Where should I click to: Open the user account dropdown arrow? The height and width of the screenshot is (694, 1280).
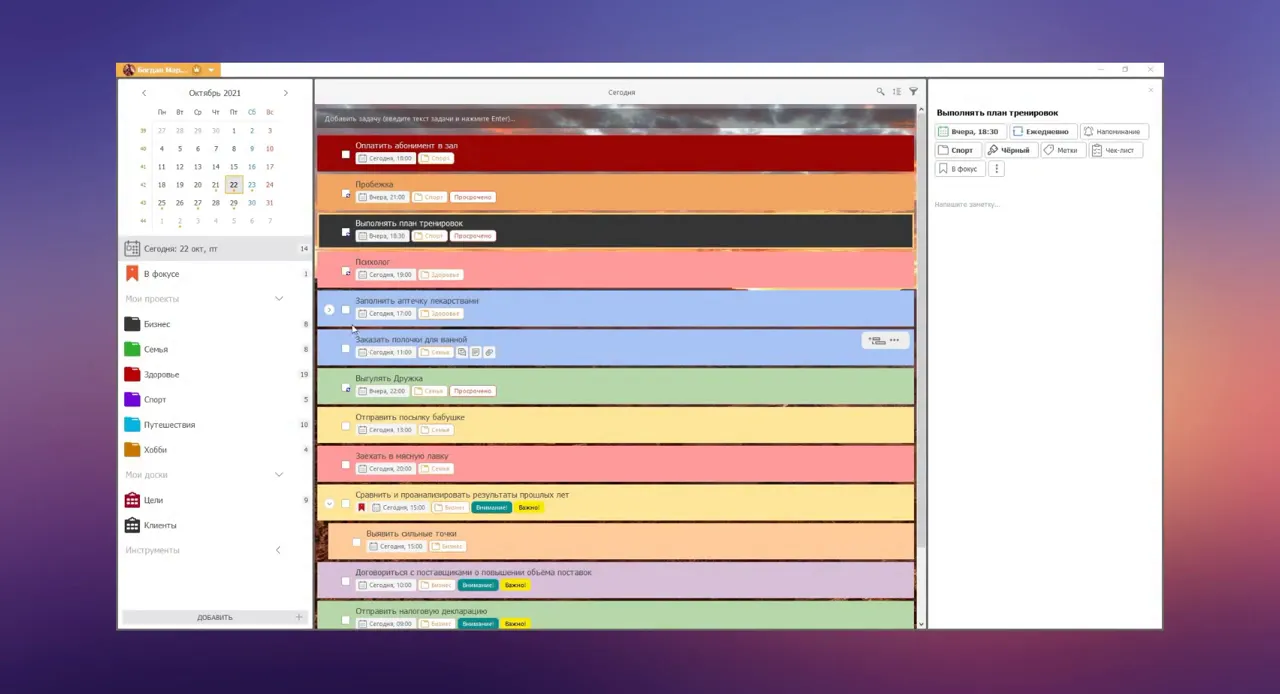click(x=211, y=70)
